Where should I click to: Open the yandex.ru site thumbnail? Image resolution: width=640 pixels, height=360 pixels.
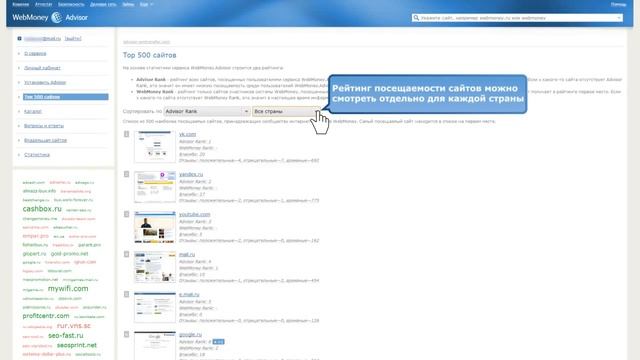click(155, 187)
